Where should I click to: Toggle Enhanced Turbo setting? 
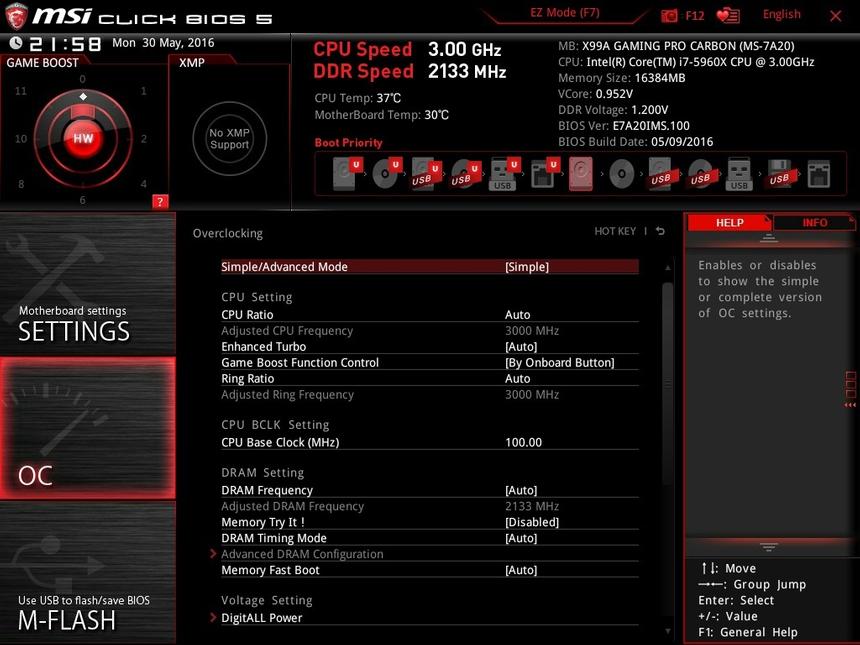pyautogui.click(x=520, y=347)
